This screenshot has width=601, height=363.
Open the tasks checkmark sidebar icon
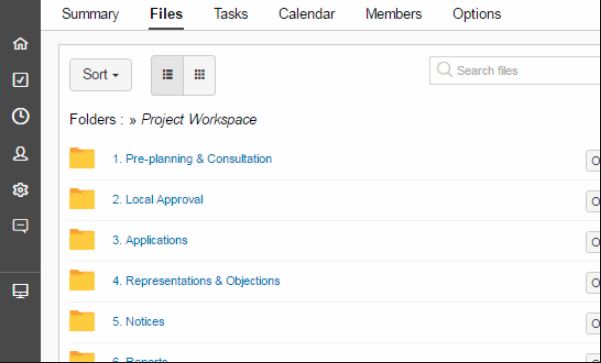click(20, 80)
